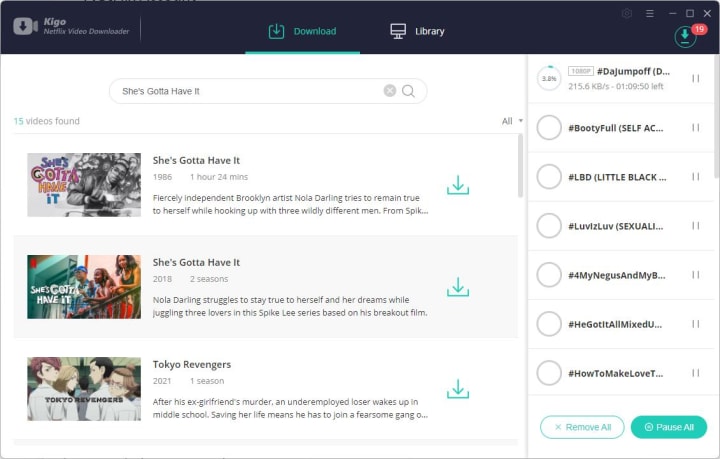Click the Kigo camera logo icon
Screen dimensions: 720x459
[25, 26]
